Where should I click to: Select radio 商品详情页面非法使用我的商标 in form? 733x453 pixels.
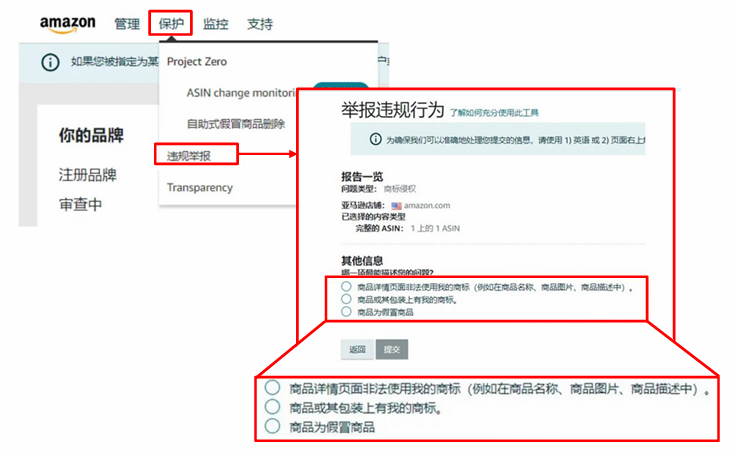tap(346, 286)
